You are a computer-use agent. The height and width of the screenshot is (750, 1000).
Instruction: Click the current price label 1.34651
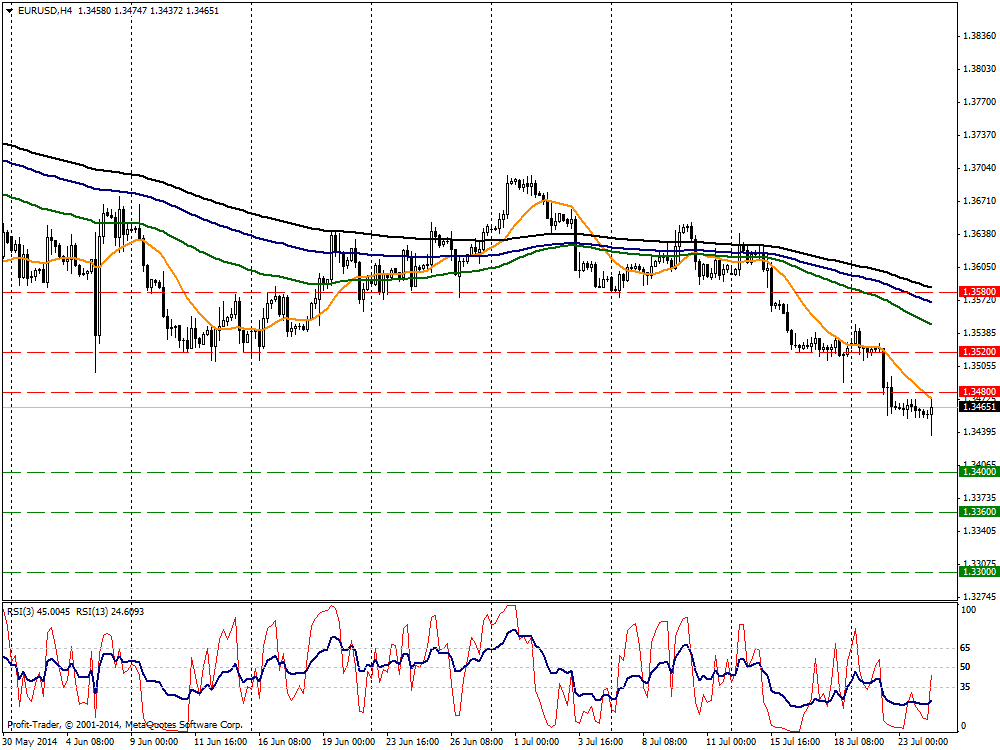pos(978,407)
